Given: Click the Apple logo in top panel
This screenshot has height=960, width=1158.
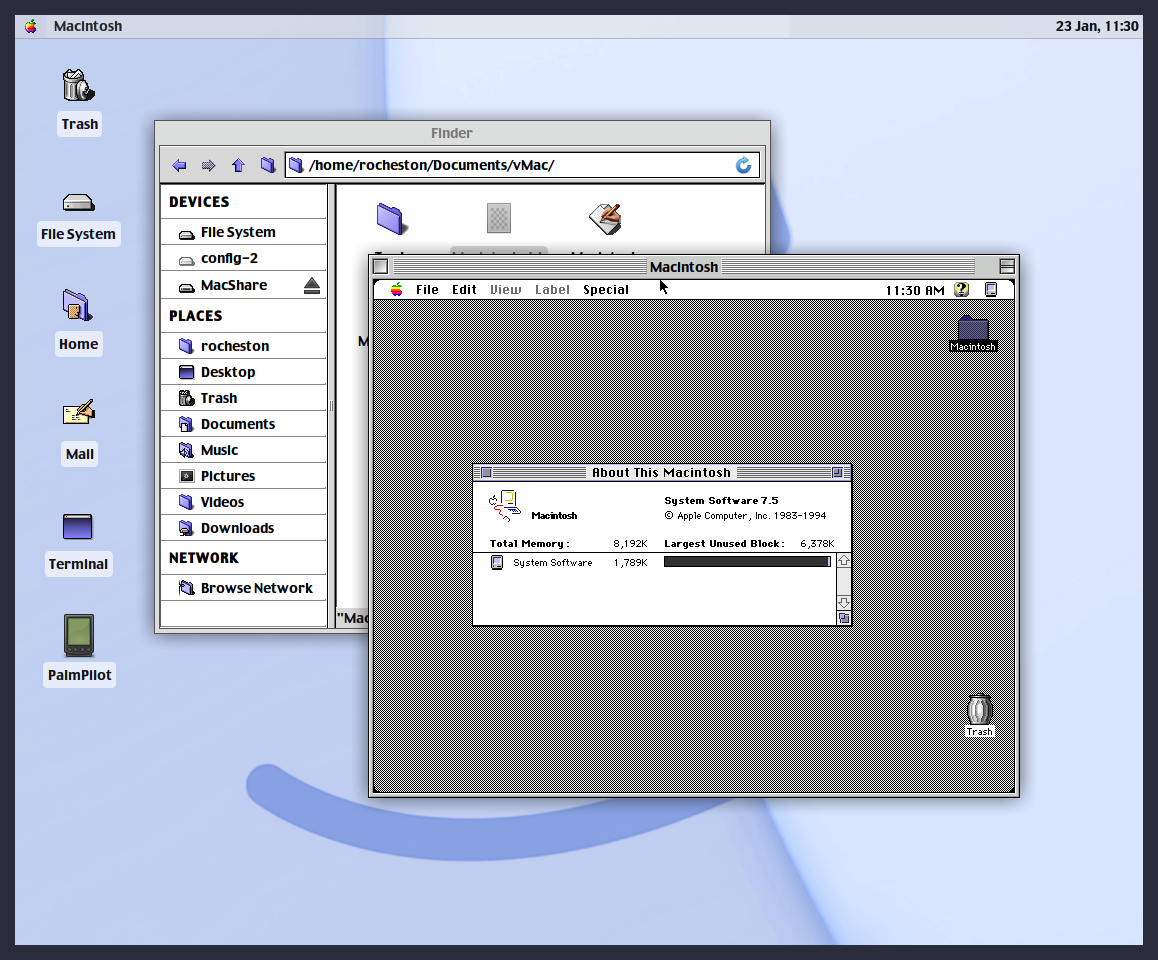Looking at the screenshot, I should coord(31,27).
